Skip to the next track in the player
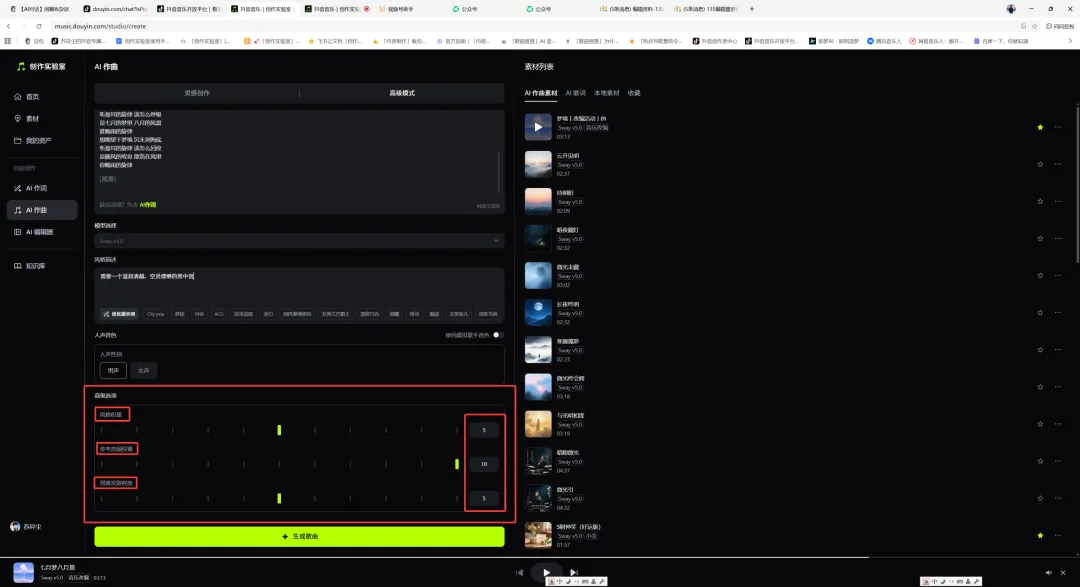1080x587 pixels. [573, 572]
